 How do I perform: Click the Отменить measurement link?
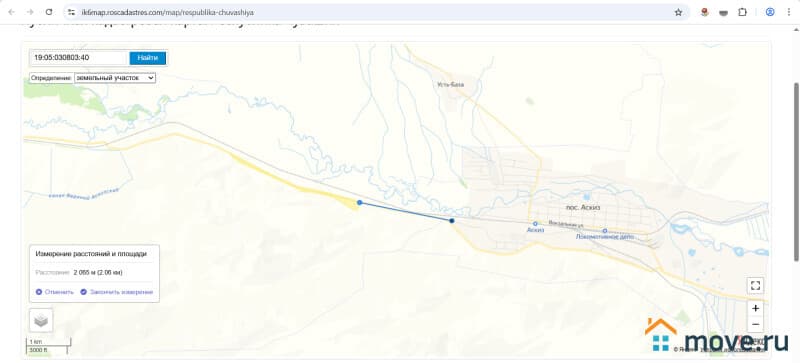55,292
